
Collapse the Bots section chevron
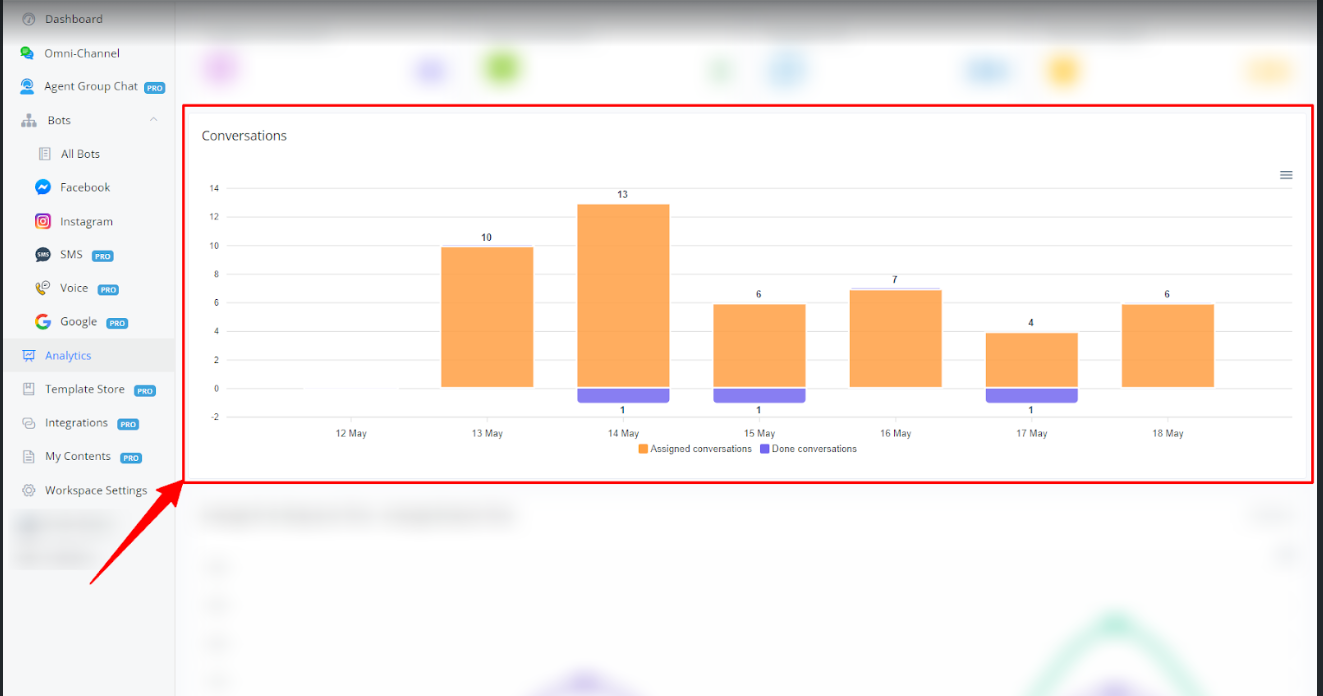point(153,120)
